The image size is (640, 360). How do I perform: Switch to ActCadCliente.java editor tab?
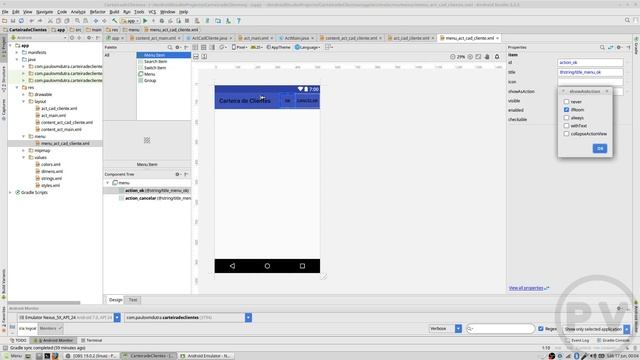(x=209, y=38)
